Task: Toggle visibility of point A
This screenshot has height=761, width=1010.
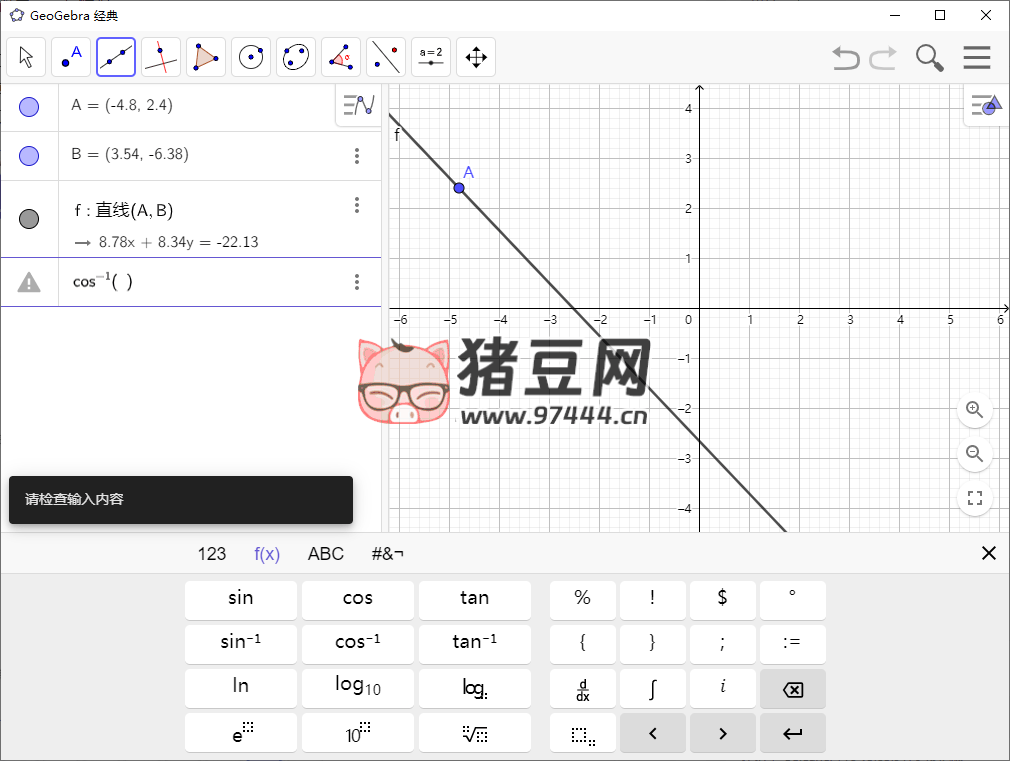Action: [29, 106]
